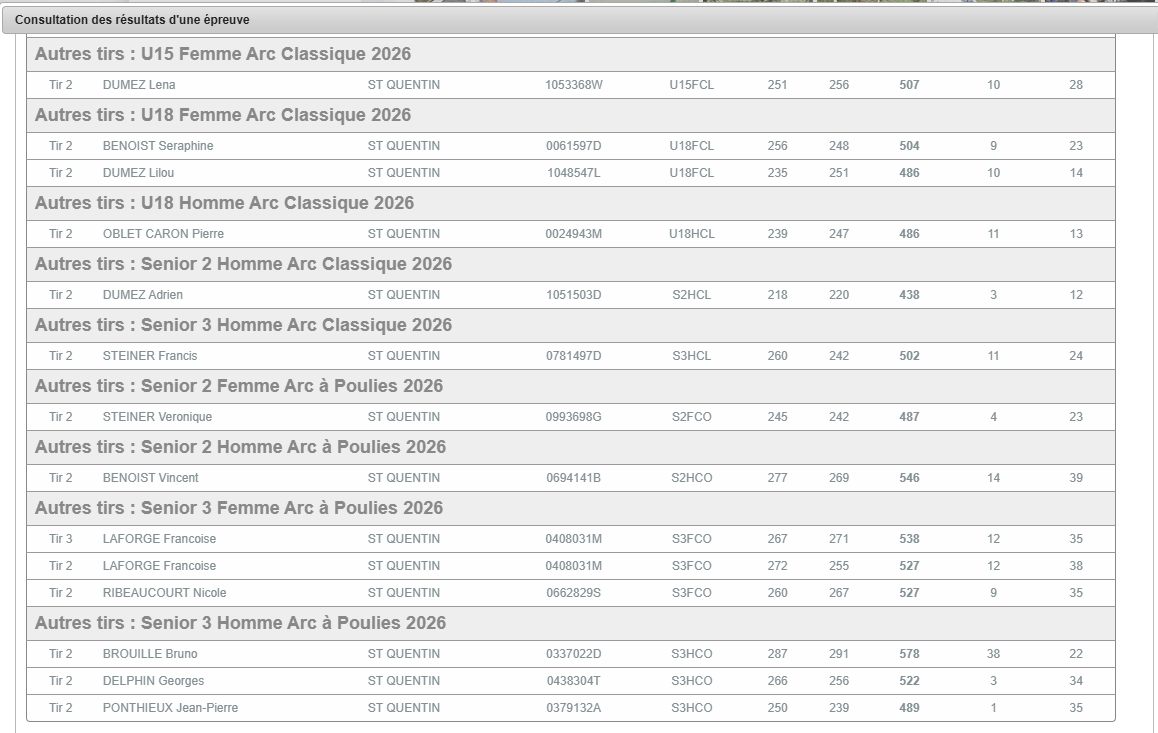
Task: Click STEINER Veronique's name
Action: tap(157, 417)
